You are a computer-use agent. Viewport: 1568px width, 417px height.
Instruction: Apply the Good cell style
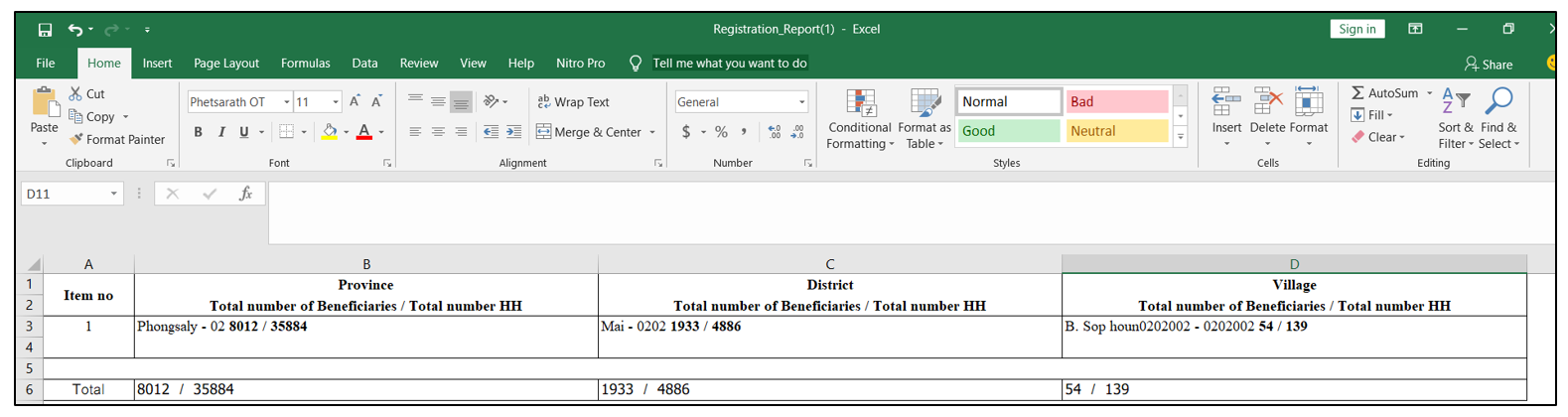coord(1009,131)
